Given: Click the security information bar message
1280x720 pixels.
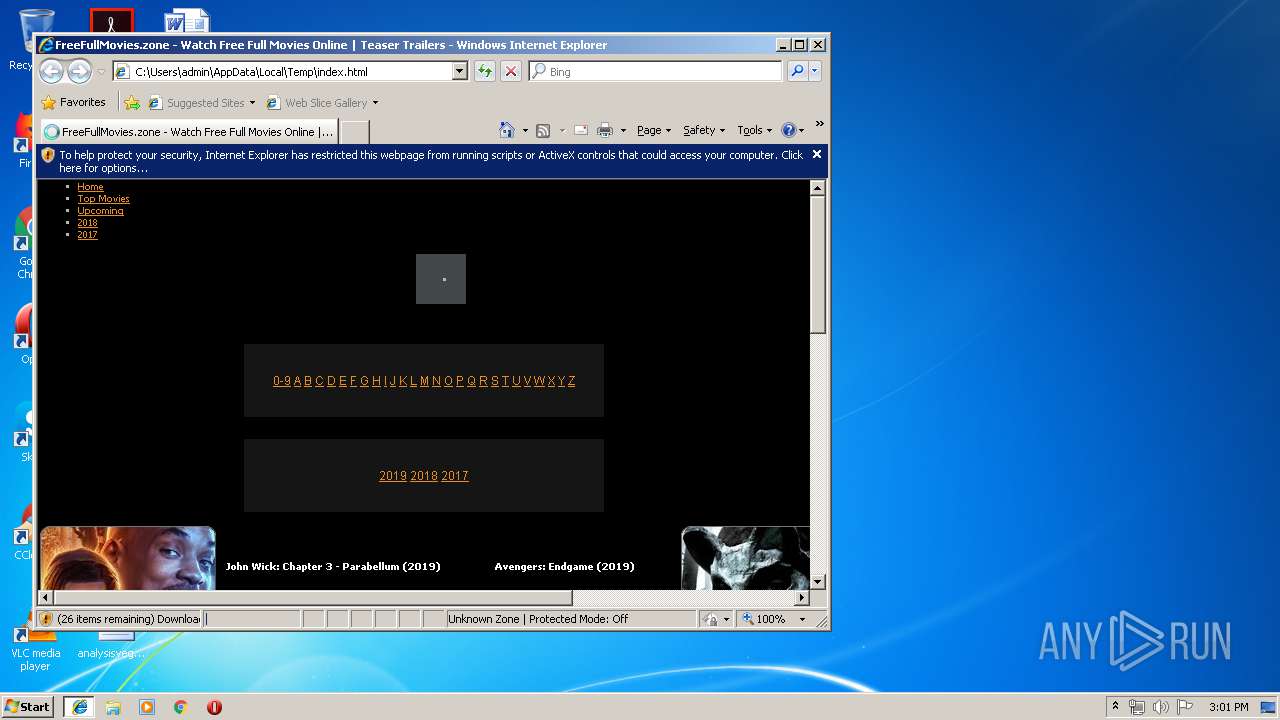Looking at the screenshot, I should (431, 161).
